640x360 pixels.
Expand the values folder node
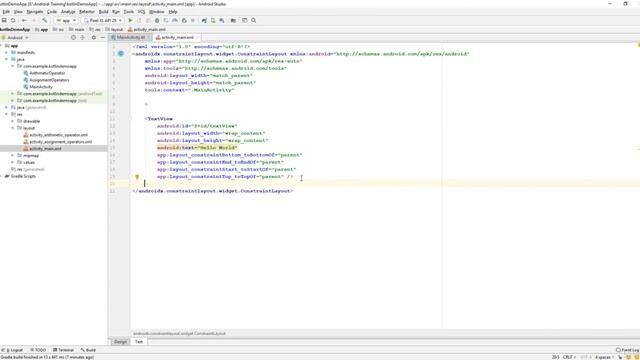pyautogui.click(x=13, y=162)
